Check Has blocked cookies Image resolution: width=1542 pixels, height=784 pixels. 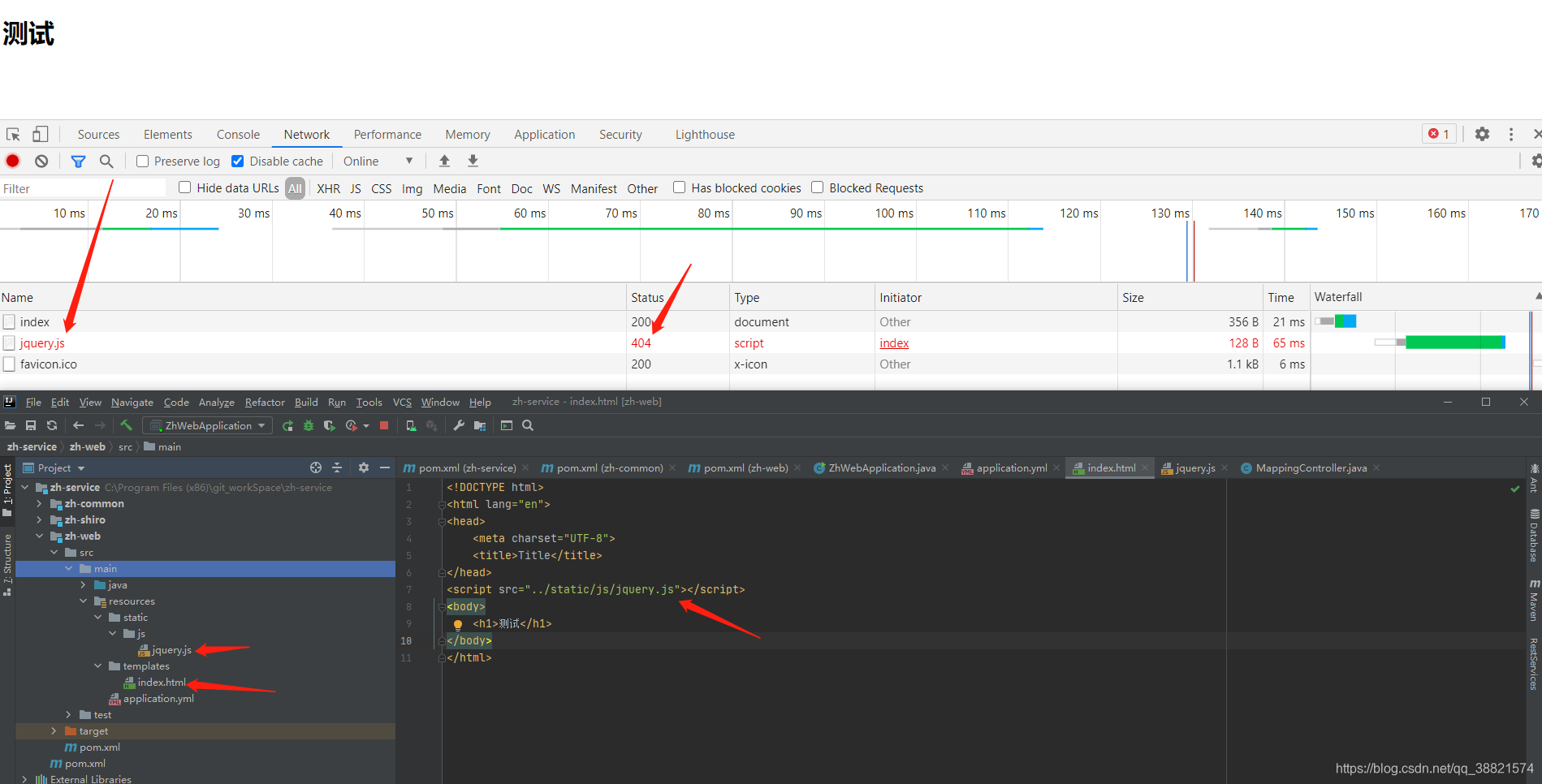pos(680,187)
